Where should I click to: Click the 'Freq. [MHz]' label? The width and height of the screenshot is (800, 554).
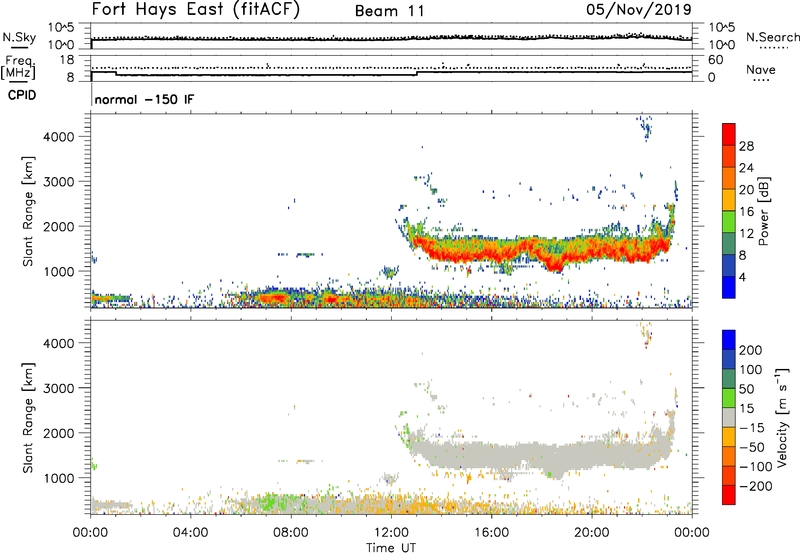18,68
